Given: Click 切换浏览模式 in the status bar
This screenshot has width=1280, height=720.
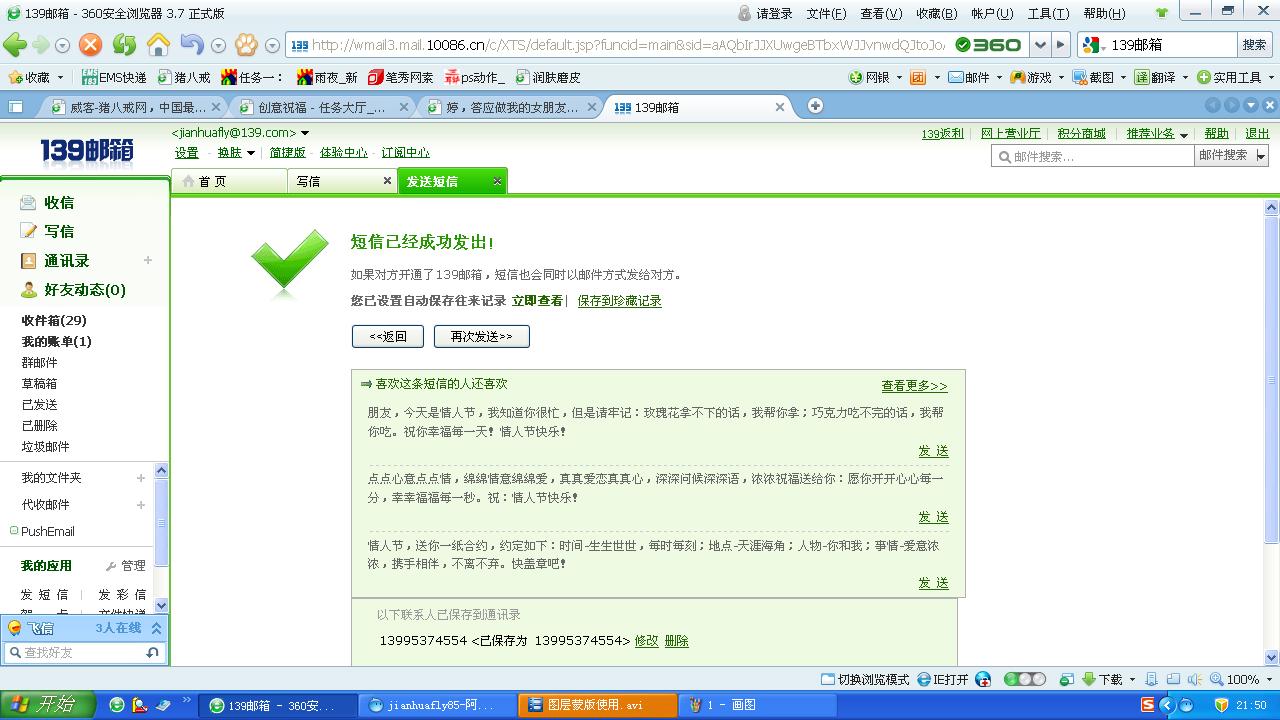Looking at the screenshot, I should pyautogui.click(x=865, y=679).
